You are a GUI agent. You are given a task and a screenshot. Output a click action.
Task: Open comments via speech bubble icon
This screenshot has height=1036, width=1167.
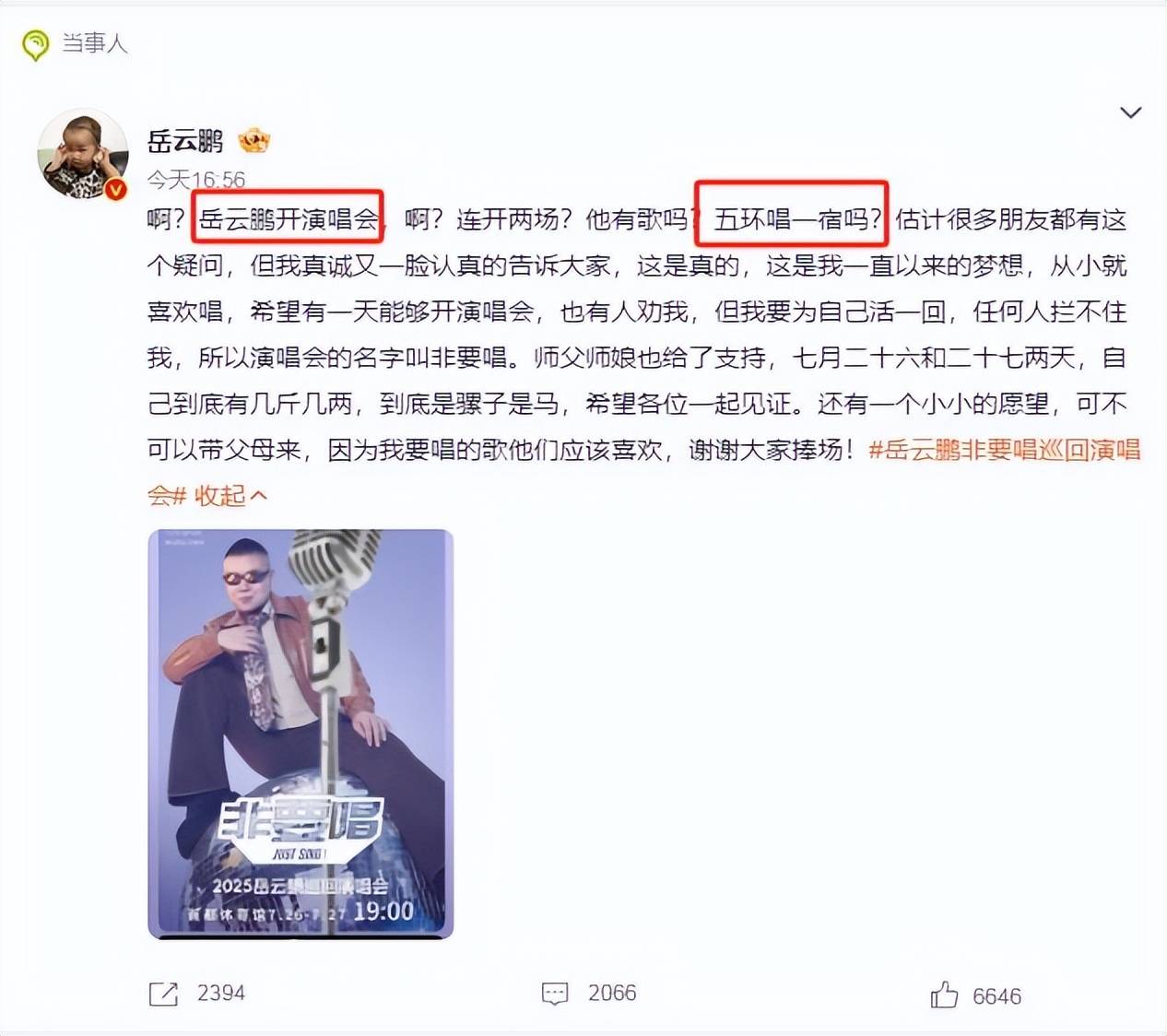click(x=555, y=994)
